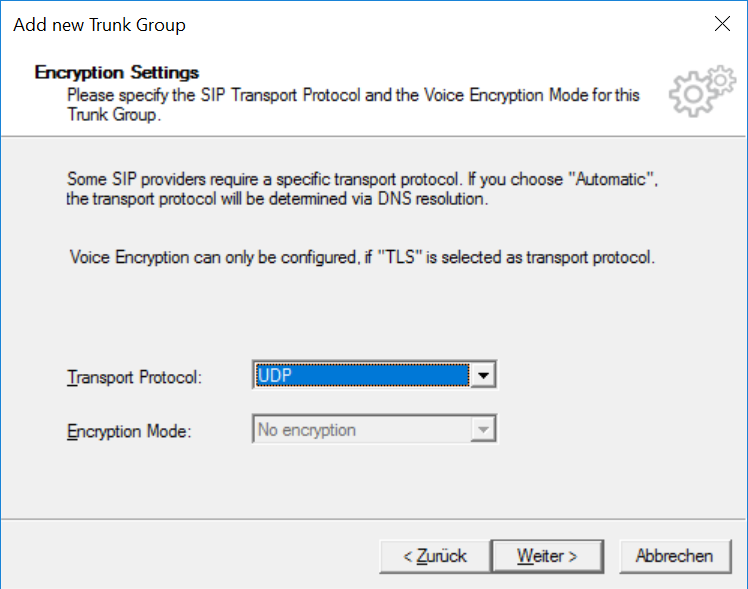Image resolution: width=748 pixels, height=589 pixels.
Task: Click the Voice Encryption TLS notice text
Action: (x=362, y=258)
